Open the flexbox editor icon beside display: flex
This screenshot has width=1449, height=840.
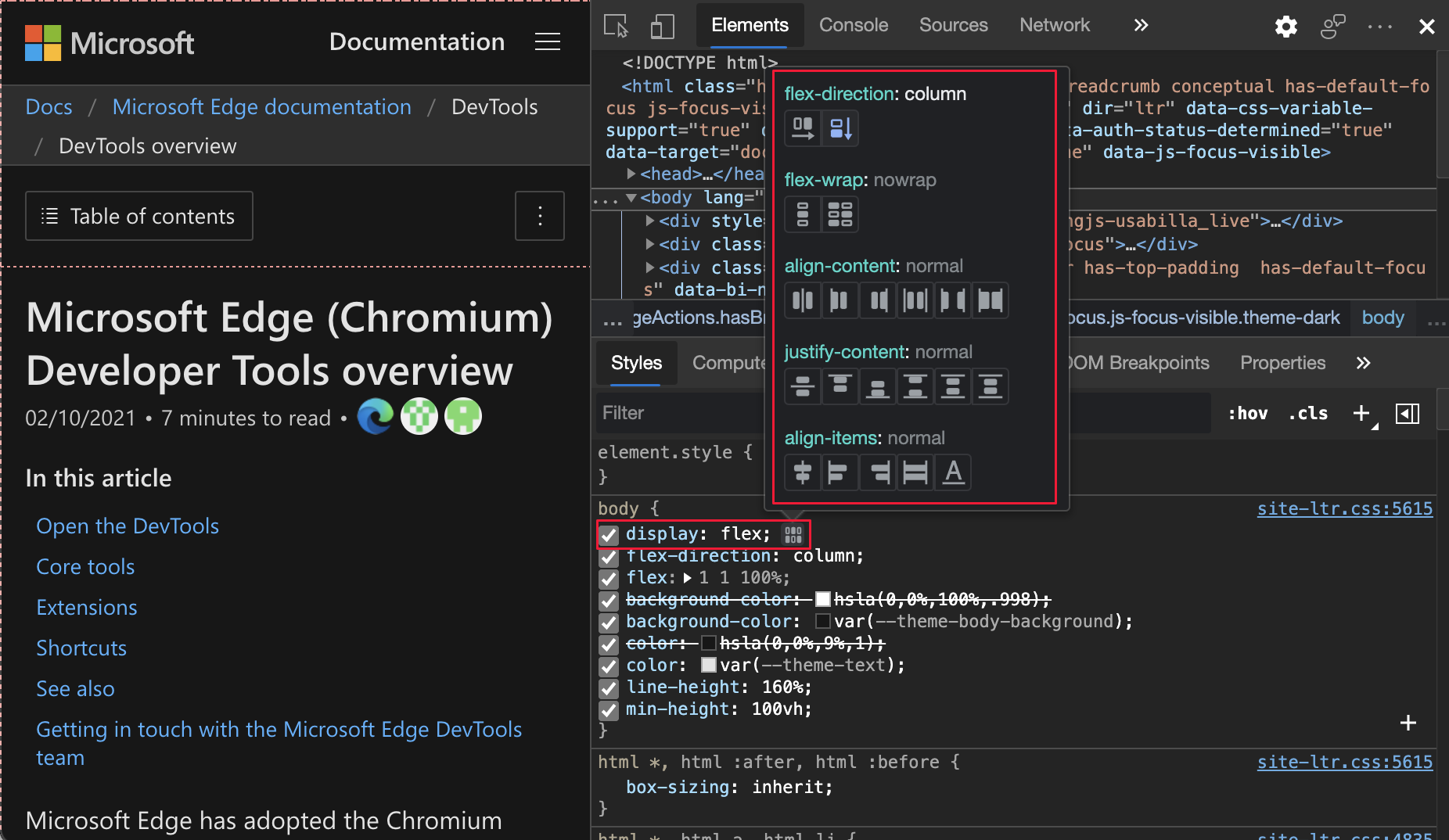(x=793, y=535)
